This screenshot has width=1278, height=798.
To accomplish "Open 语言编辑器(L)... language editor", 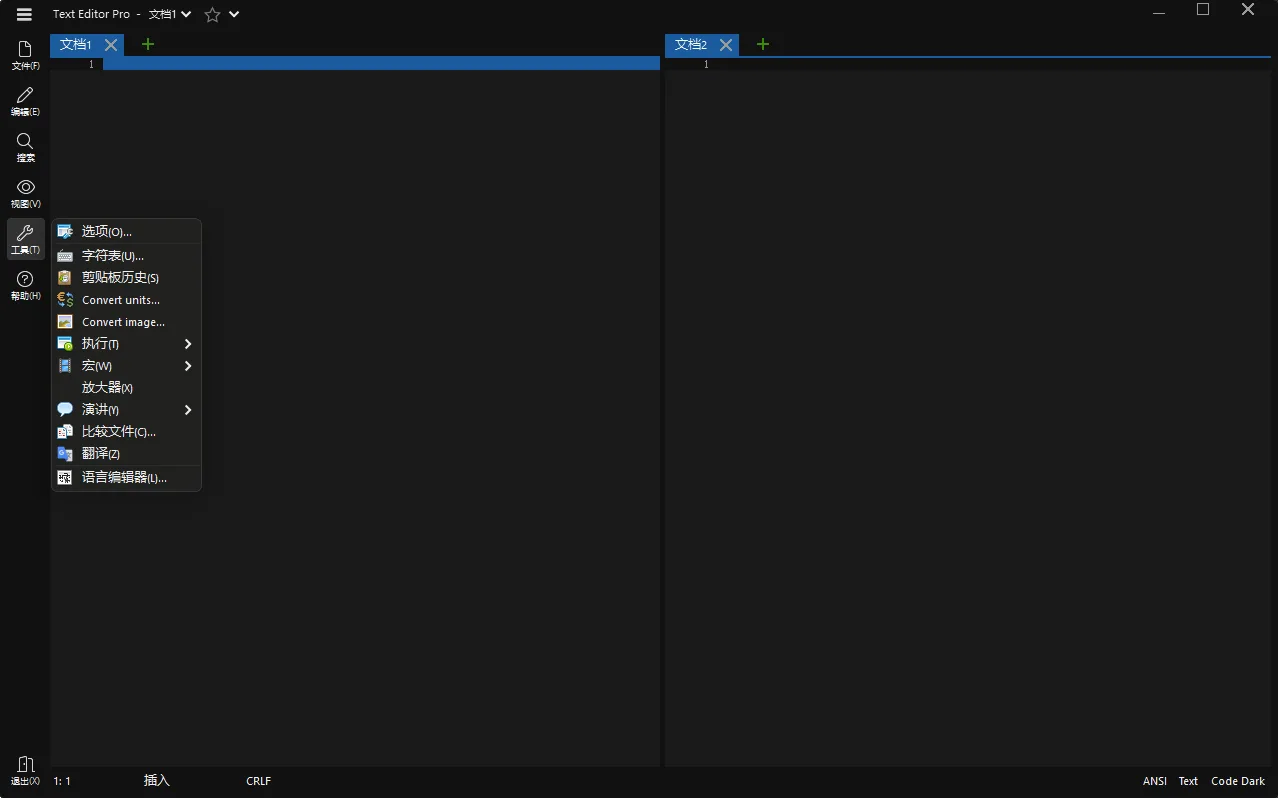I will point(127,478).
